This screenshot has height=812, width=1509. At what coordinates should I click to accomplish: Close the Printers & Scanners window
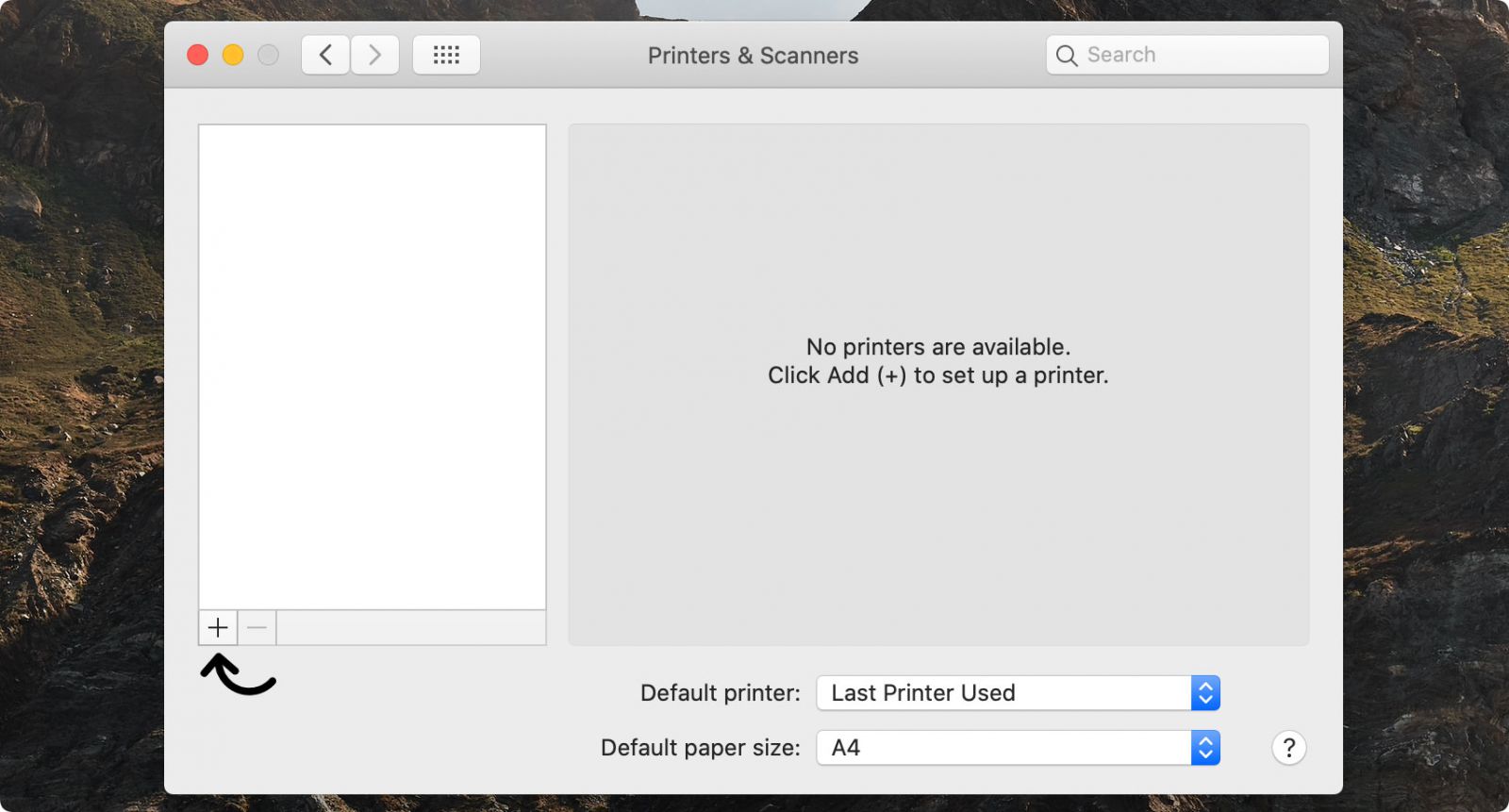[x=198, y=55]
